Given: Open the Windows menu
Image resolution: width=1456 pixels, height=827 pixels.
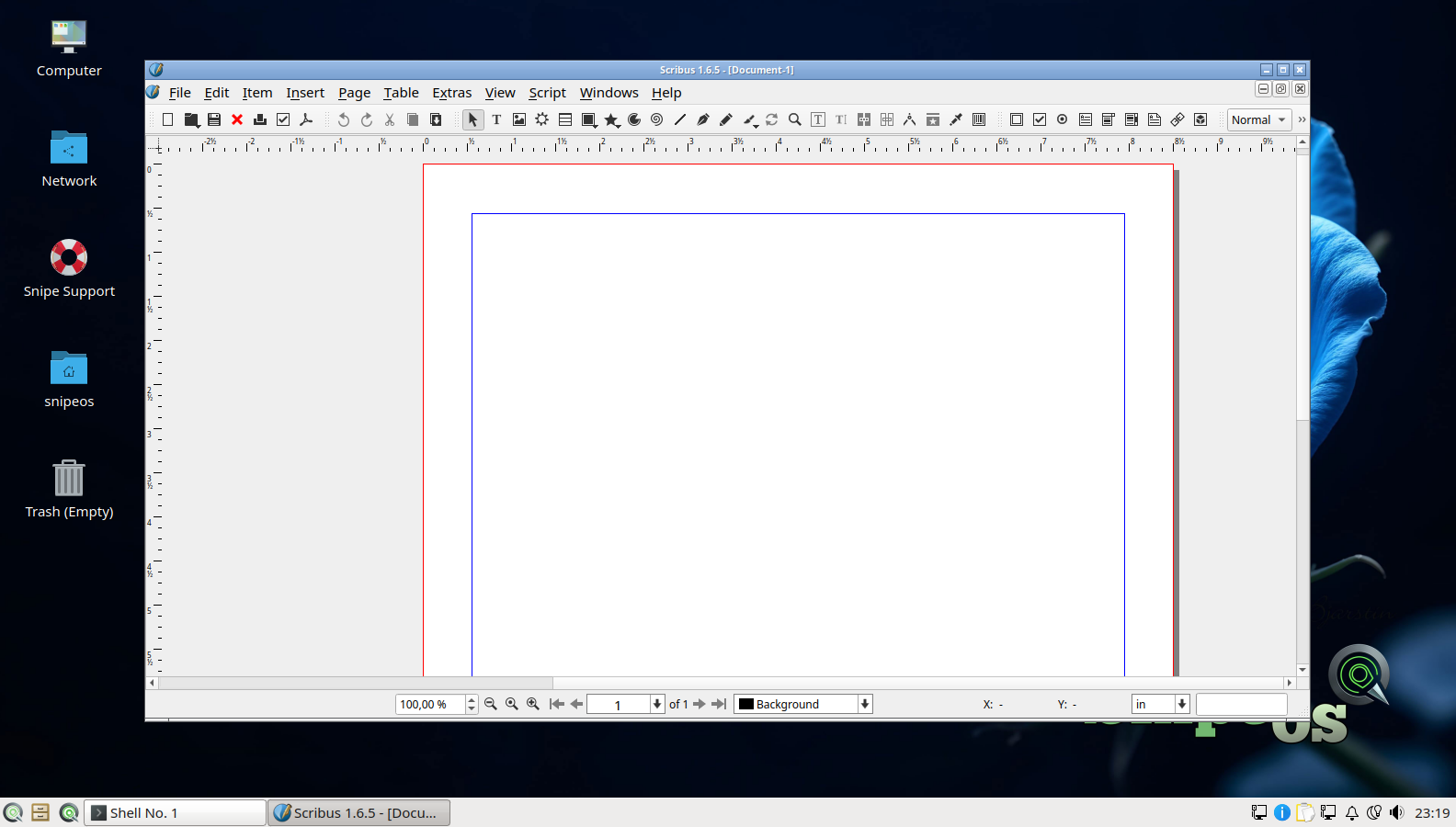Looking at the screenshot, I should click(609, 93).
